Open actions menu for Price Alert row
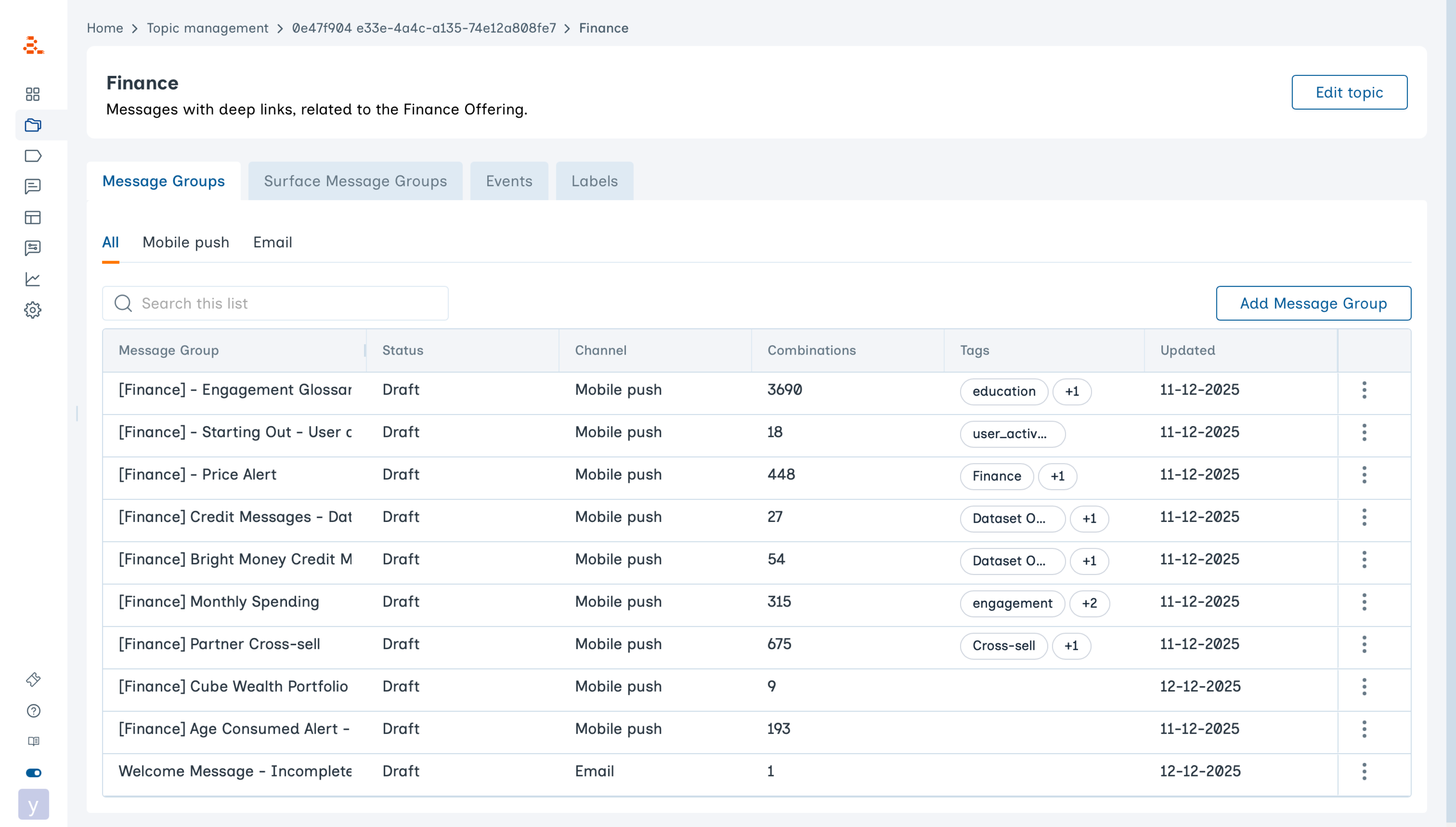The image size is (1456, 827). point(1364,474)
